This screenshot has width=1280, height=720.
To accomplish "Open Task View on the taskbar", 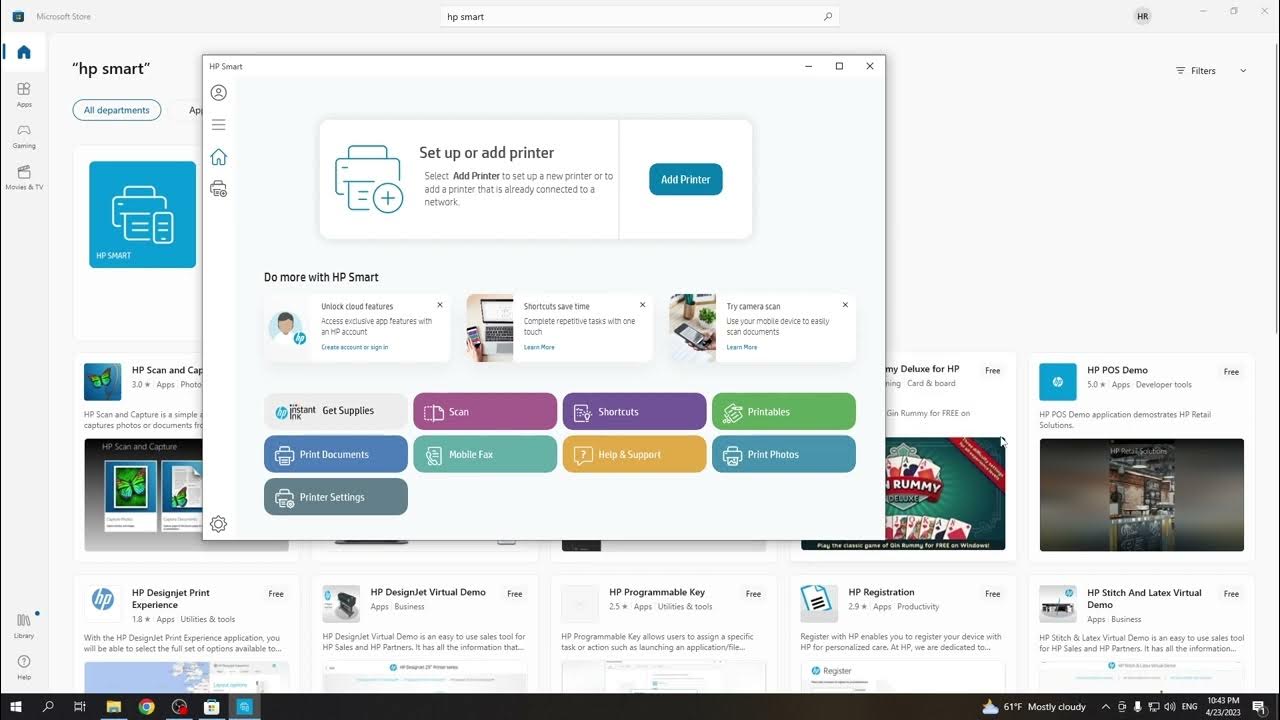I will (x=80, y=706).
